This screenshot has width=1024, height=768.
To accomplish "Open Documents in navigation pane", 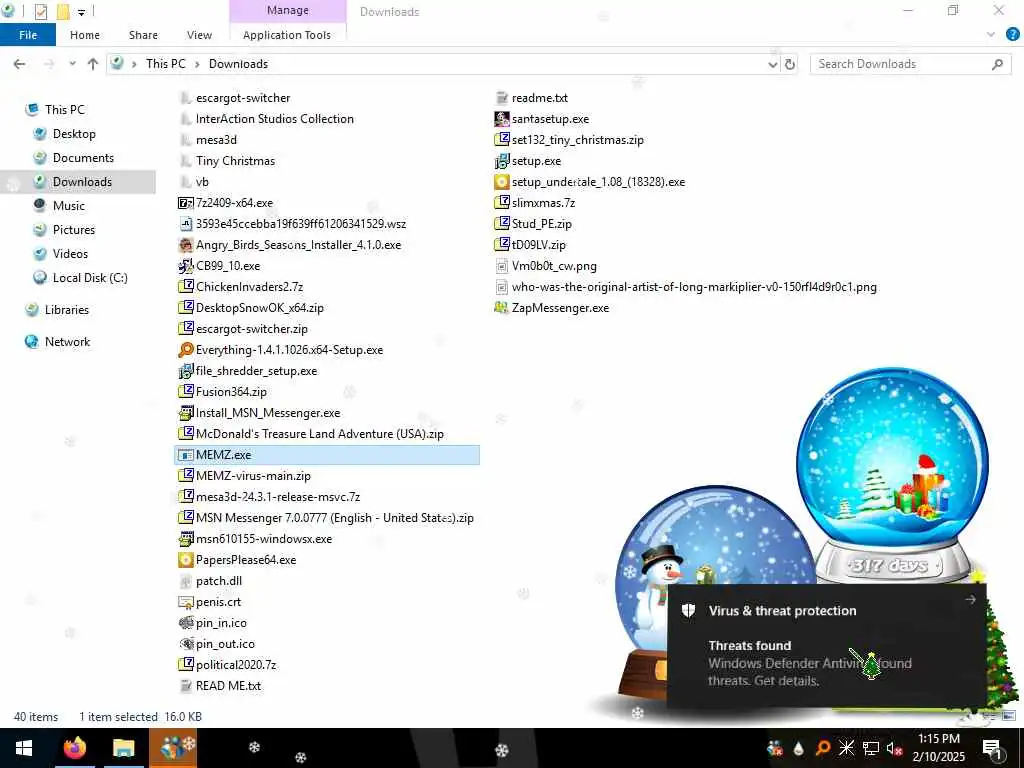I will click(x=83, y=158).
